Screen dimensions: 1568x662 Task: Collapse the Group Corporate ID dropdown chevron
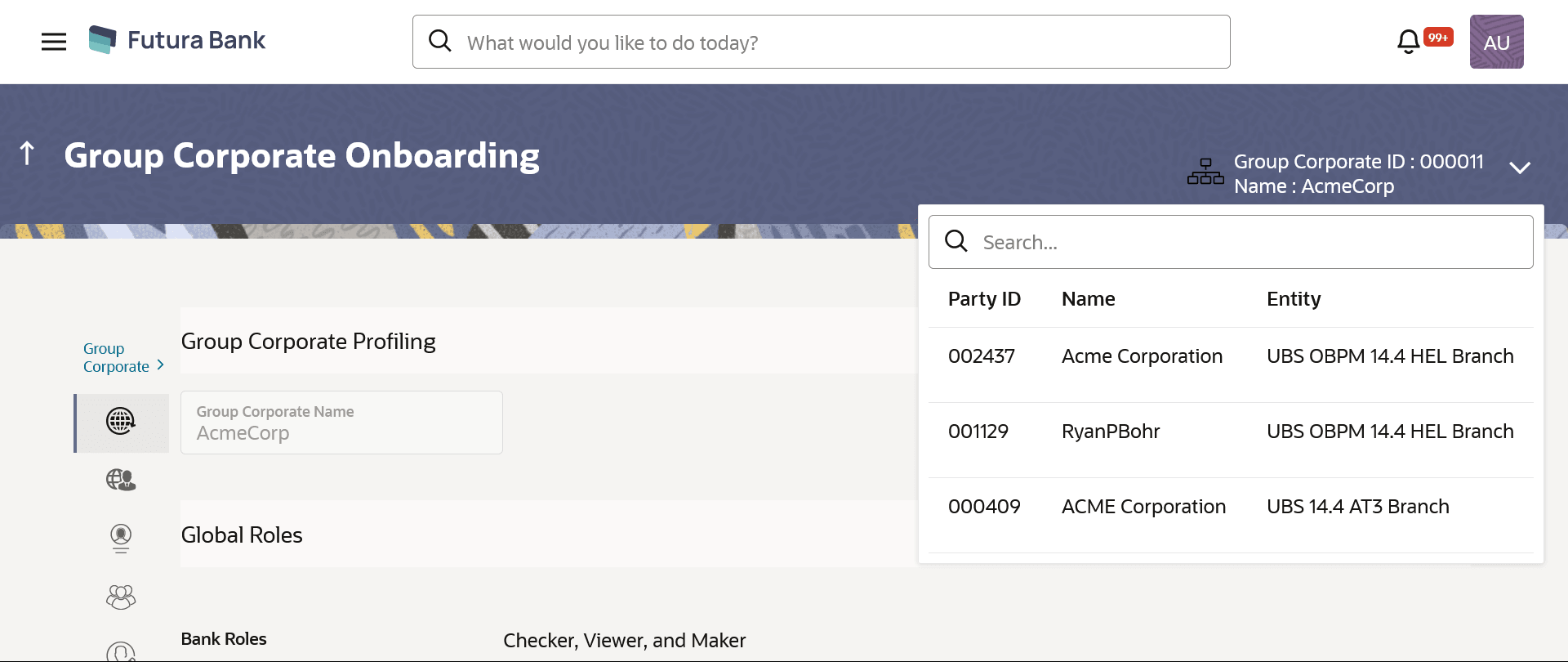1520,168
